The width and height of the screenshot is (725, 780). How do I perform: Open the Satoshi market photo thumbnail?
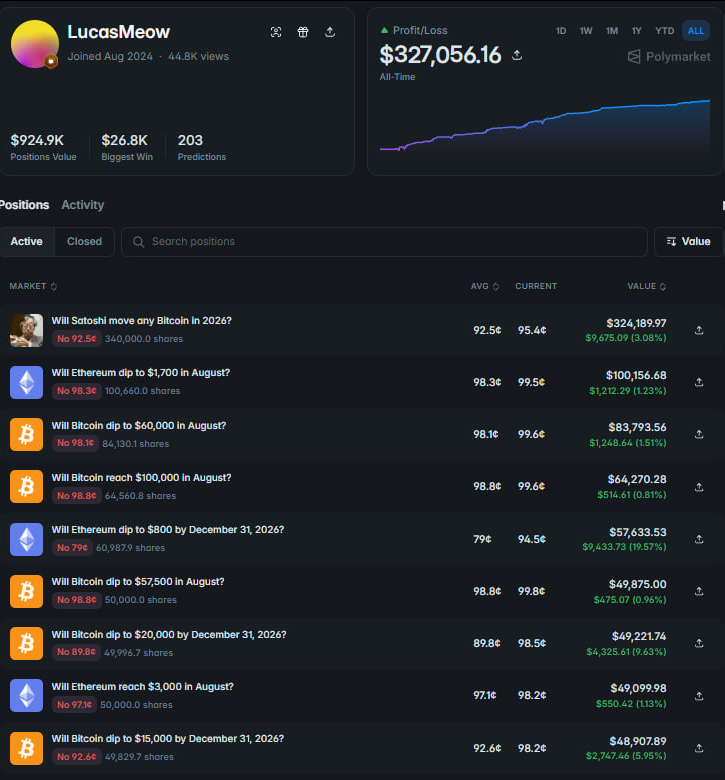pos(26,330)
